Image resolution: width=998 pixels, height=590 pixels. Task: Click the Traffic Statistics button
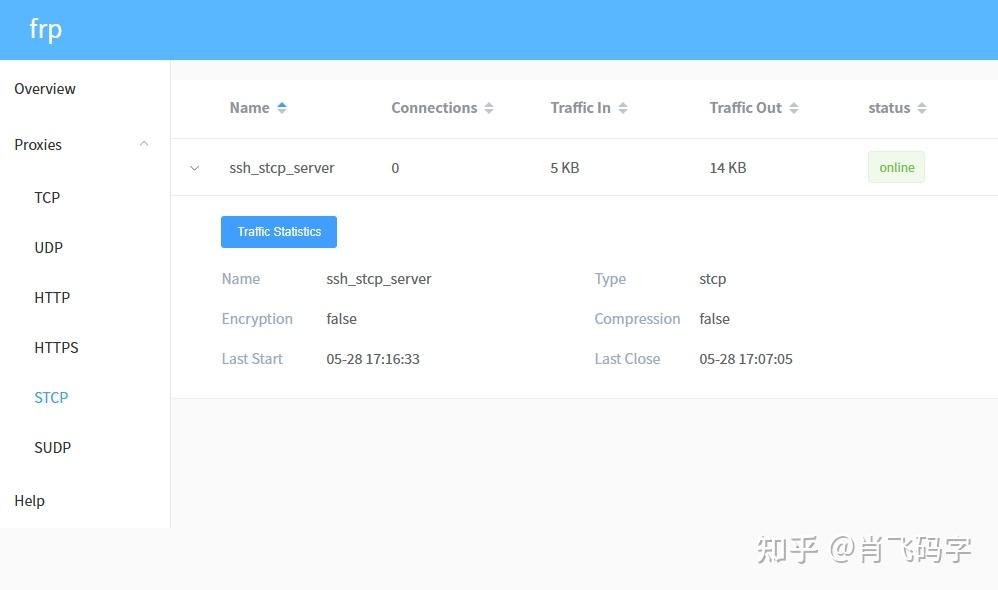coord(278,231)
